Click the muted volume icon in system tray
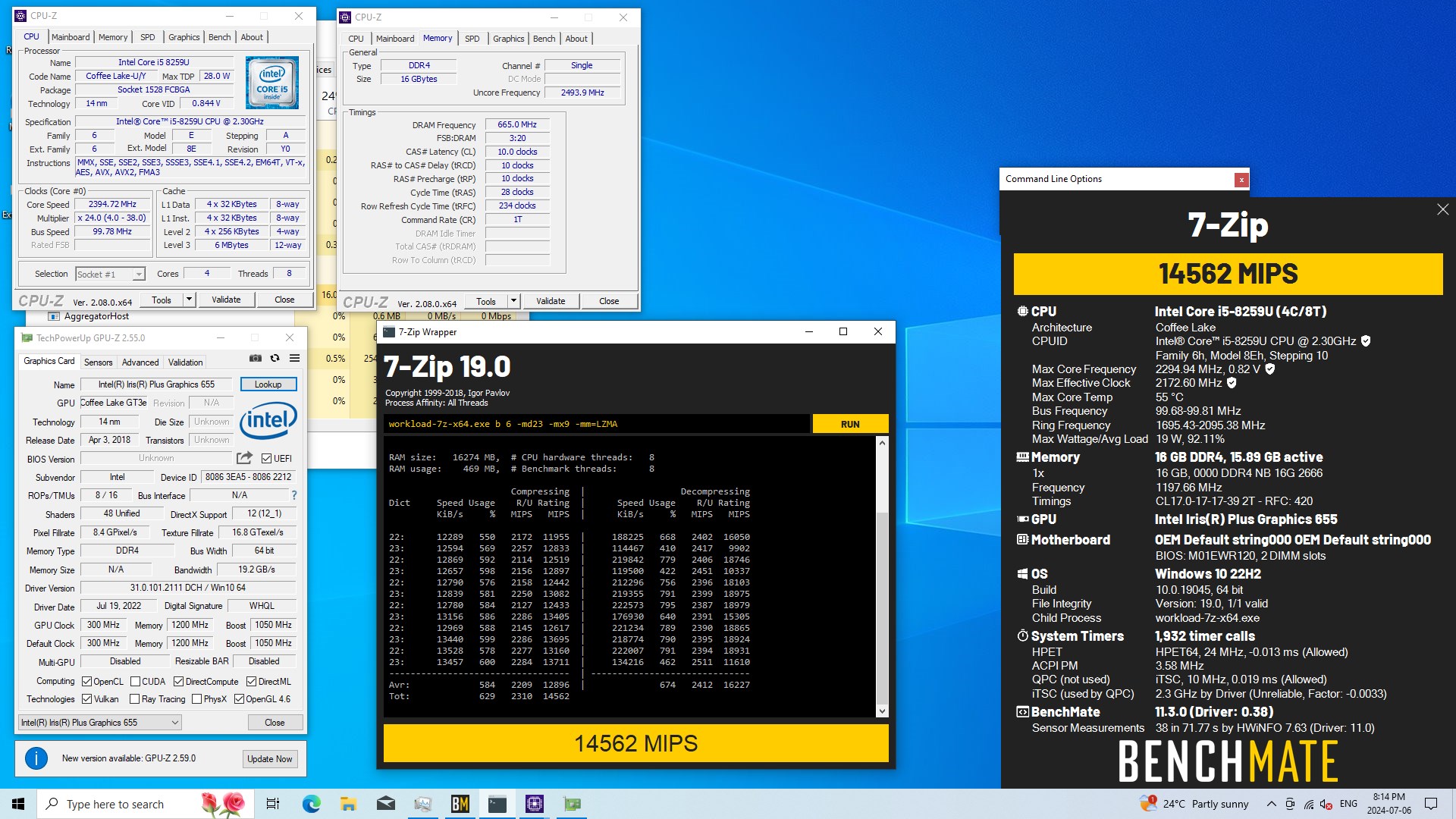The height and width of the screenshot is (819, 1456). tap(1326, 804)
